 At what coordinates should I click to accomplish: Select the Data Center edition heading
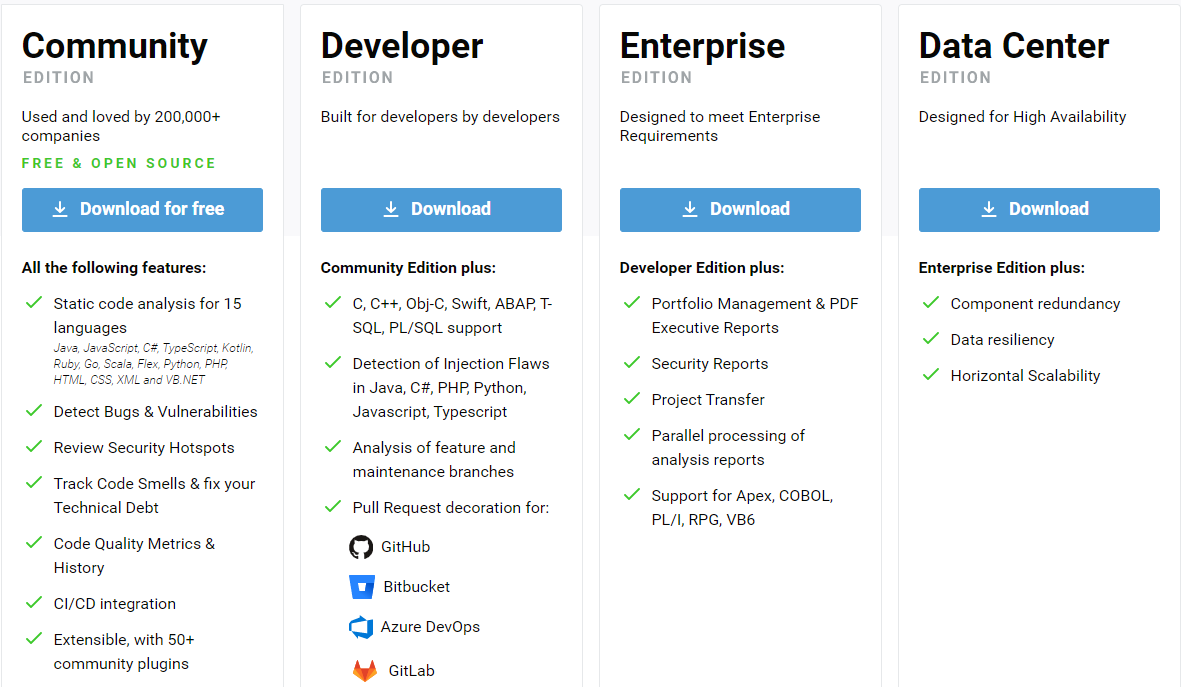point(1014,46)
